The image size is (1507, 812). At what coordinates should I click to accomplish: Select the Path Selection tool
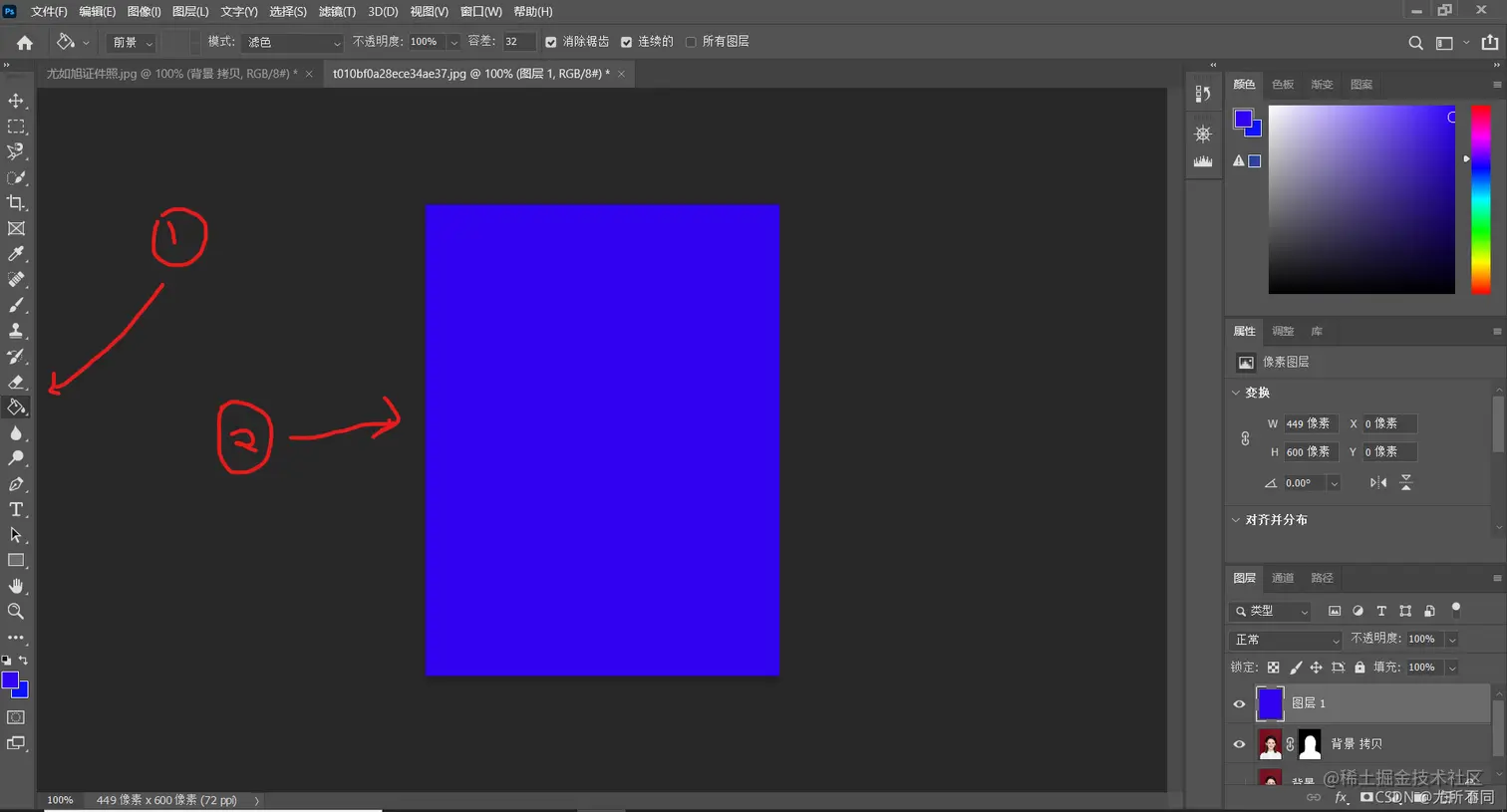(16, 535)
